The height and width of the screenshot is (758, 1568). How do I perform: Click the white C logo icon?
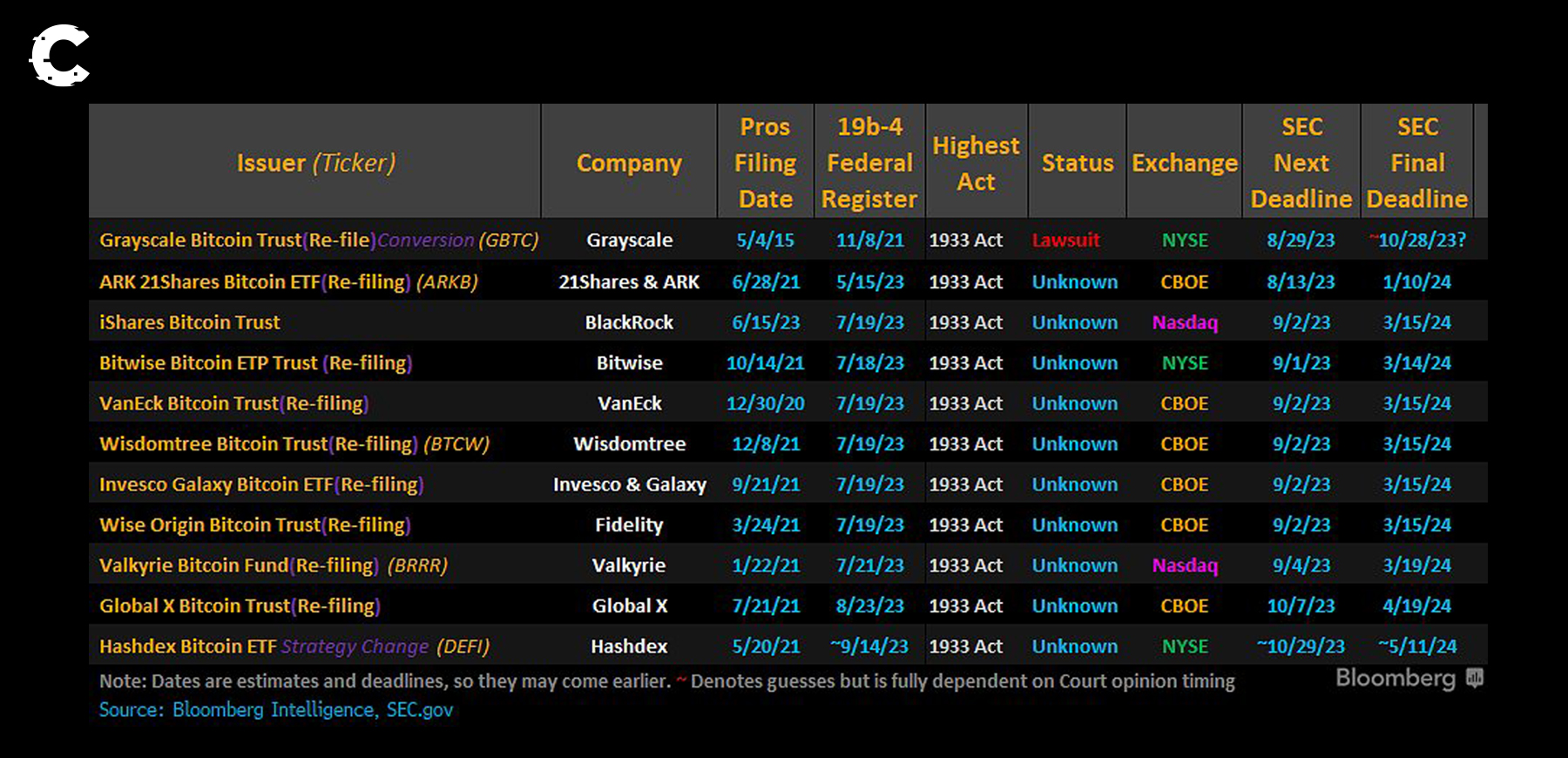pos(60,56)
